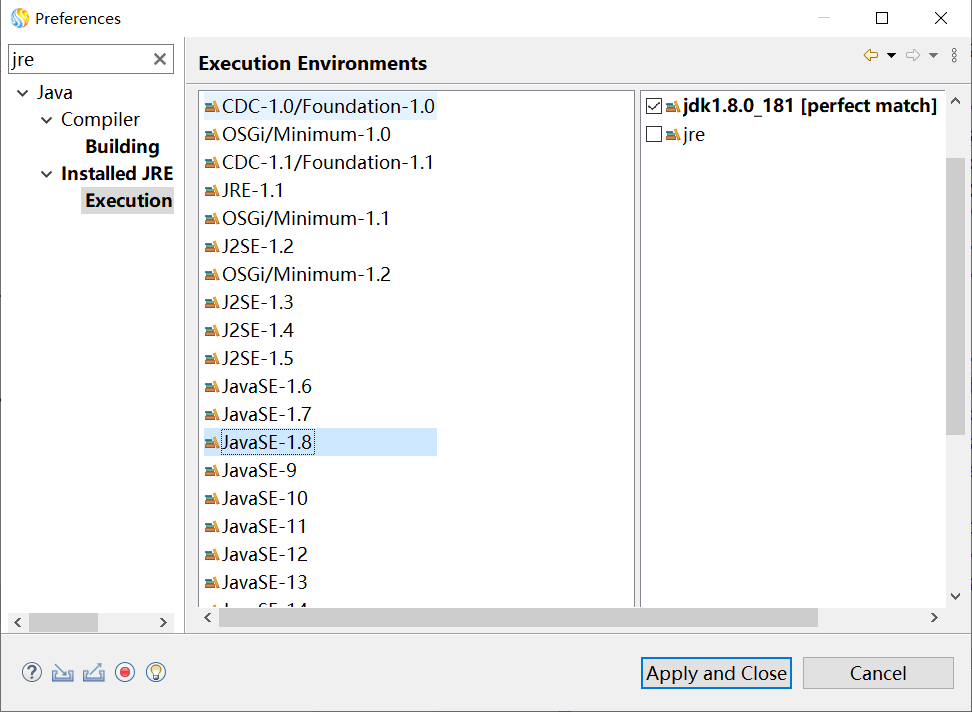
Task: Click Apply and Close
Action: 715,673
